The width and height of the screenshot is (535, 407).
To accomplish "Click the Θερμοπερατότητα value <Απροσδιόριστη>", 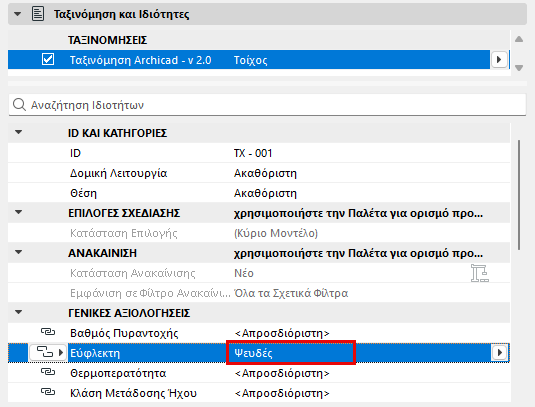I will coord(282,373).
